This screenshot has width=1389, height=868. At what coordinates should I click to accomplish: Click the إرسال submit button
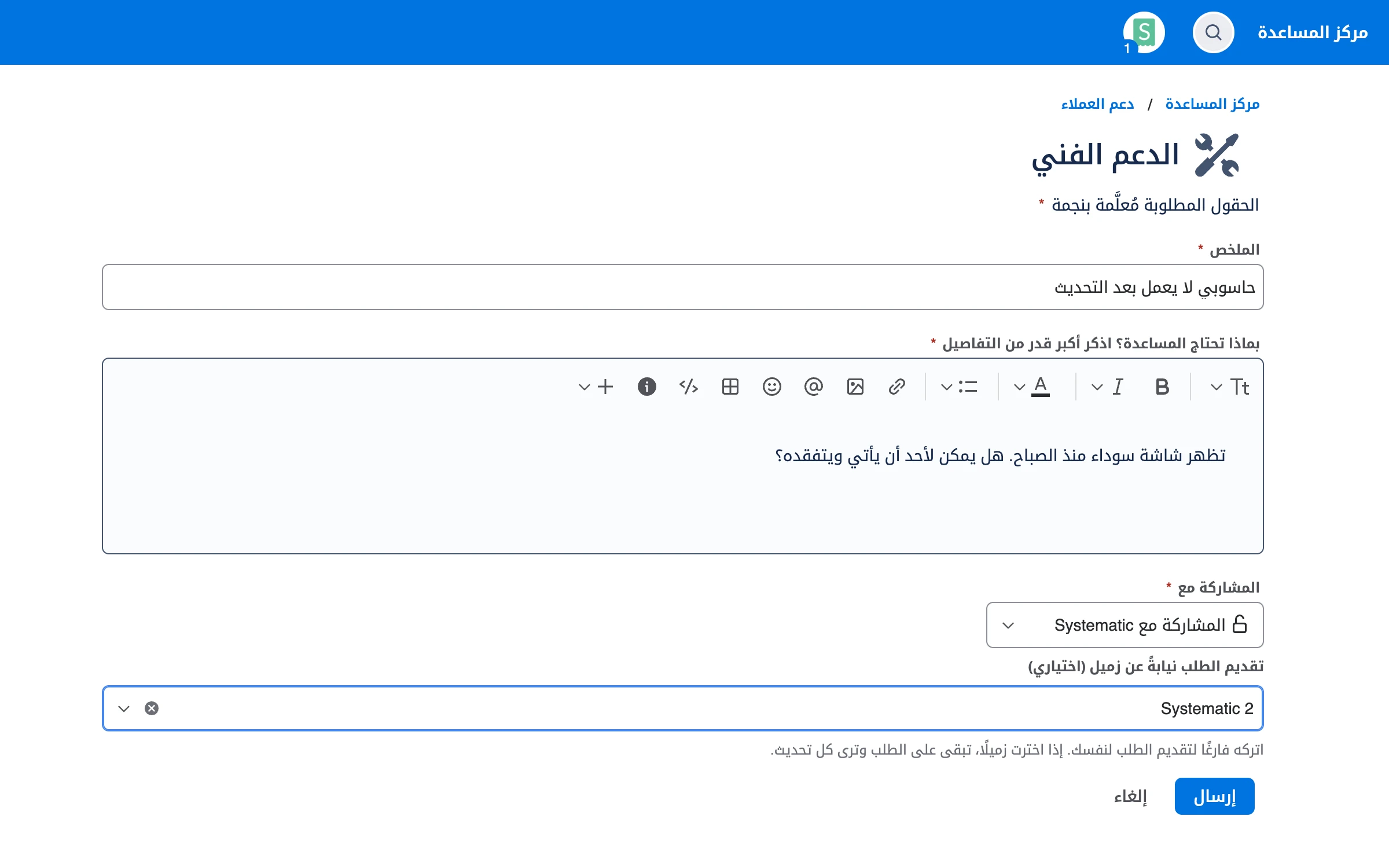coord(1214,796)
